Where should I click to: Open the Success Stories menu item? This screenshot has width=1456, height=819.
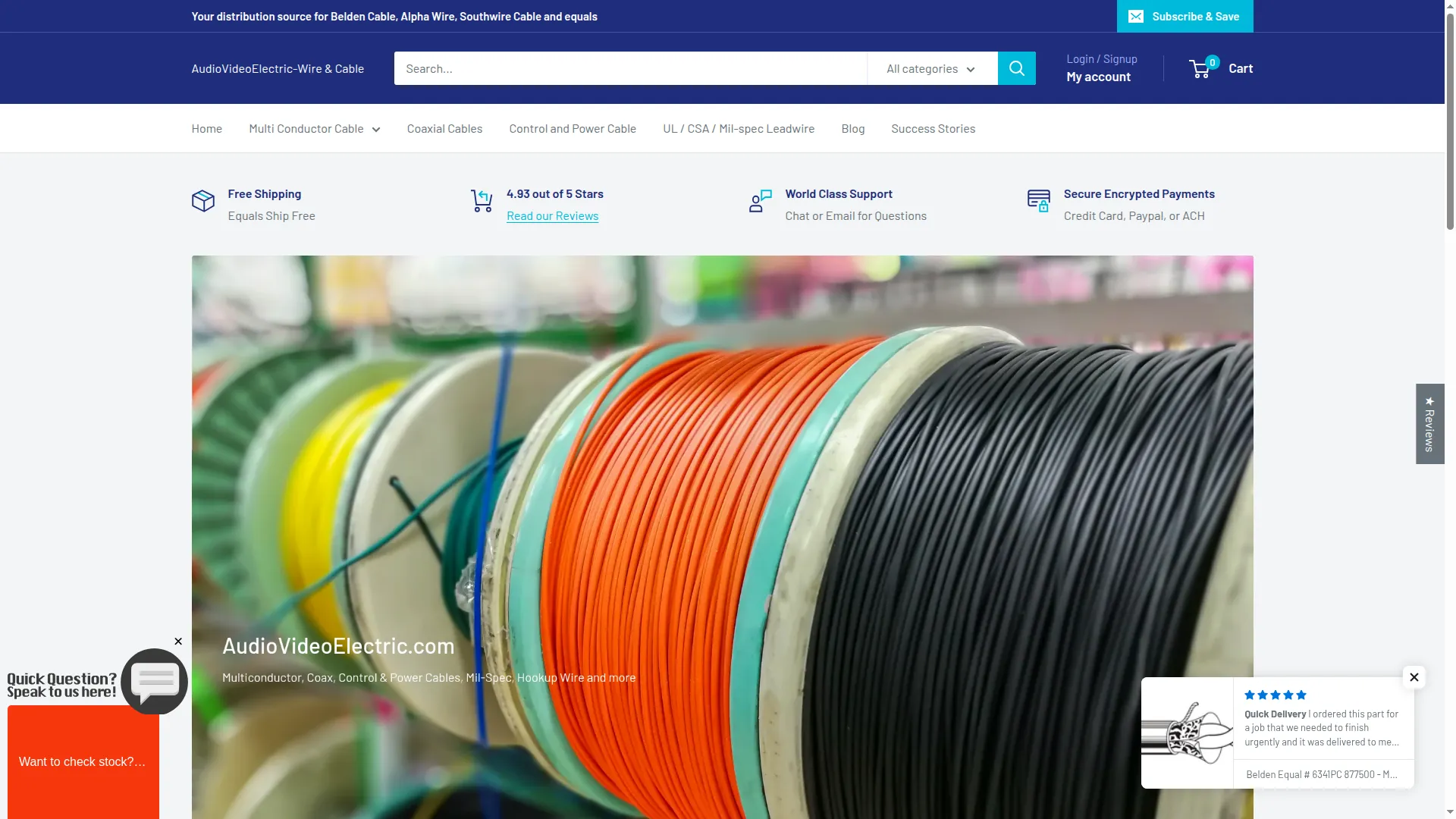[x=934, y=129]
